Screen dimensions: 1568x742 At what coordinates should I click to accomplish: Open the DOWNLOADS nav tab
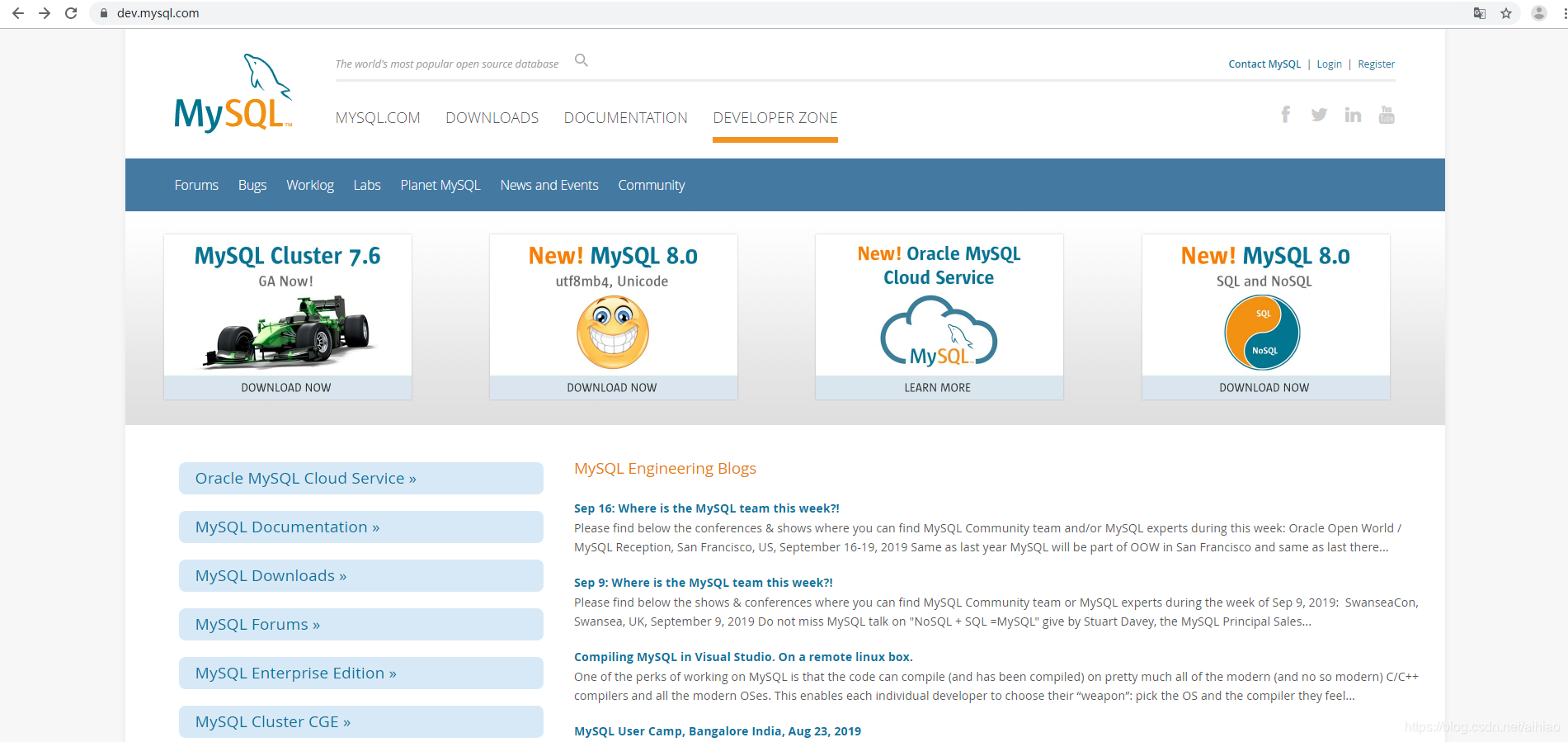pyautogui.click(x=492, y=118)
